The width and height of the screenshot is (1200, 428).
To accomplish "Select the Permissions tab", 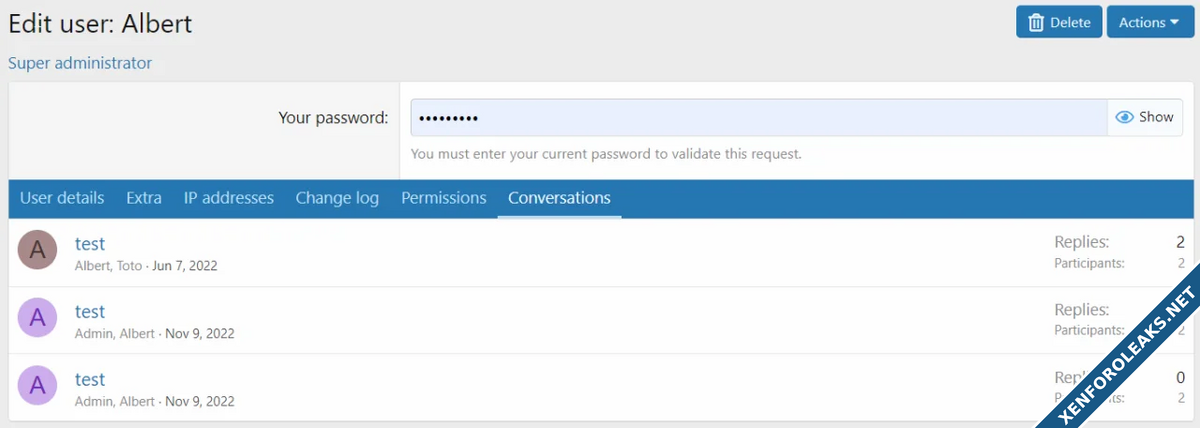I will (x=444, y=198).
